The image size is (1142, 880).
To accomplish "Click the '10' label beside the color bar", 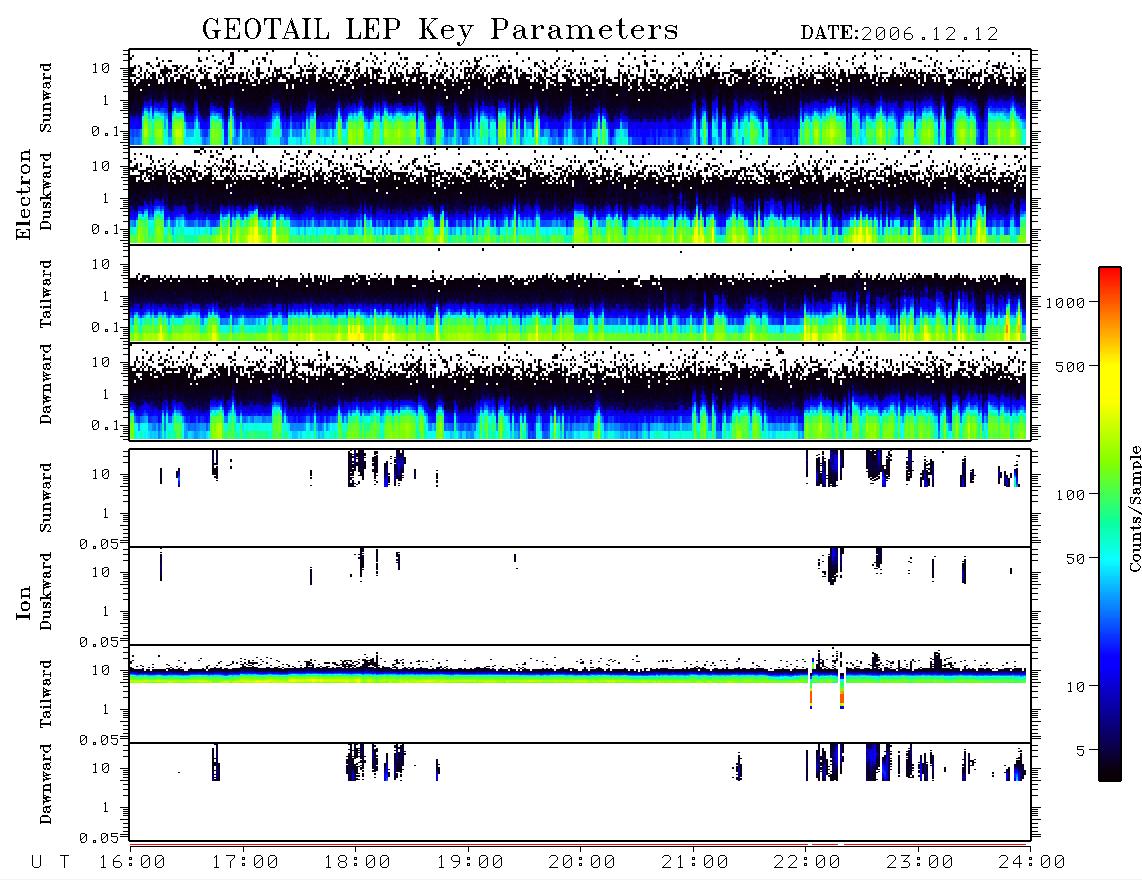I will point(1076,687).
